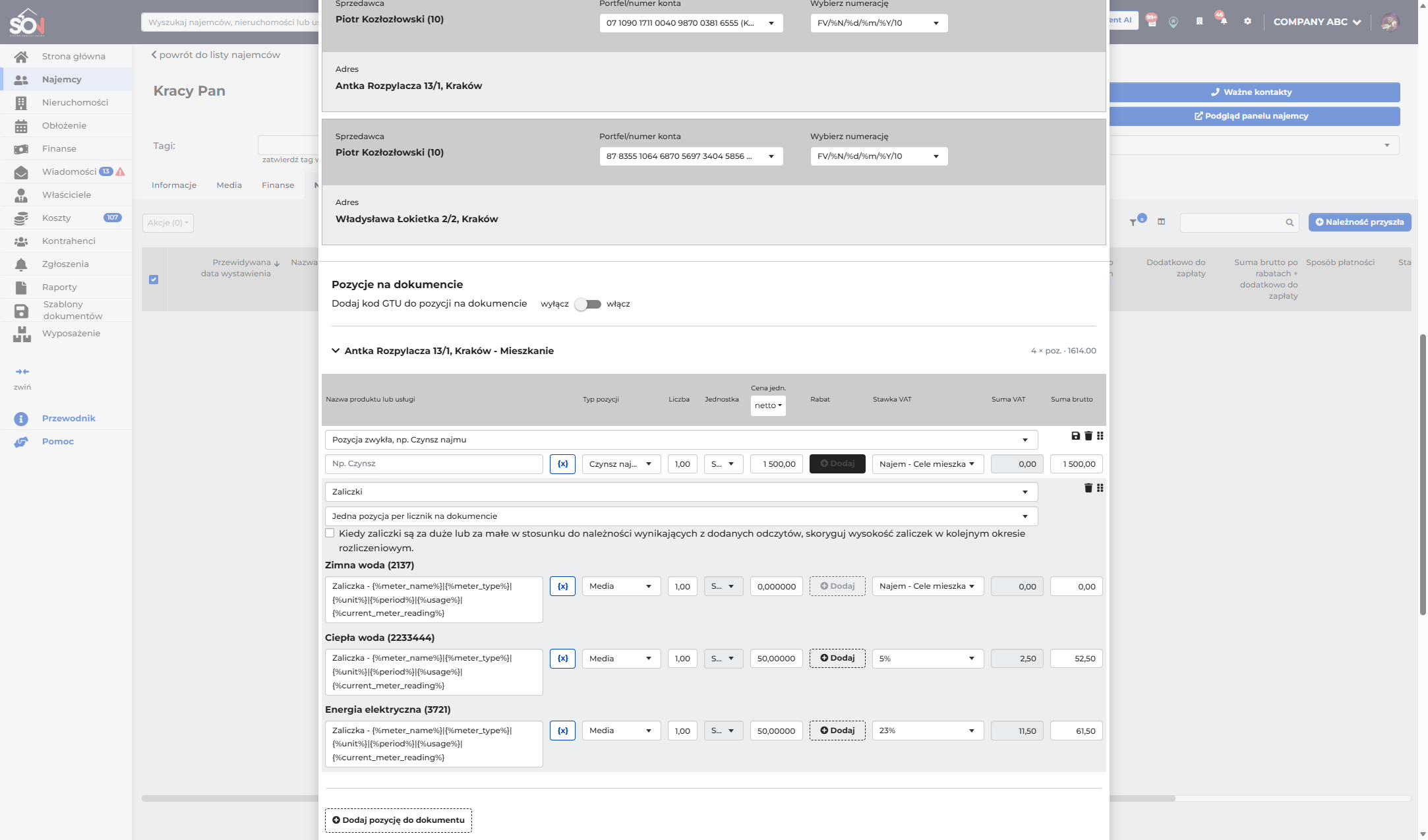This screenshot has width=1428, height=840.
Task: Open settings gear in top bar
Action: pyautogui.click(x=1247, y=21)
